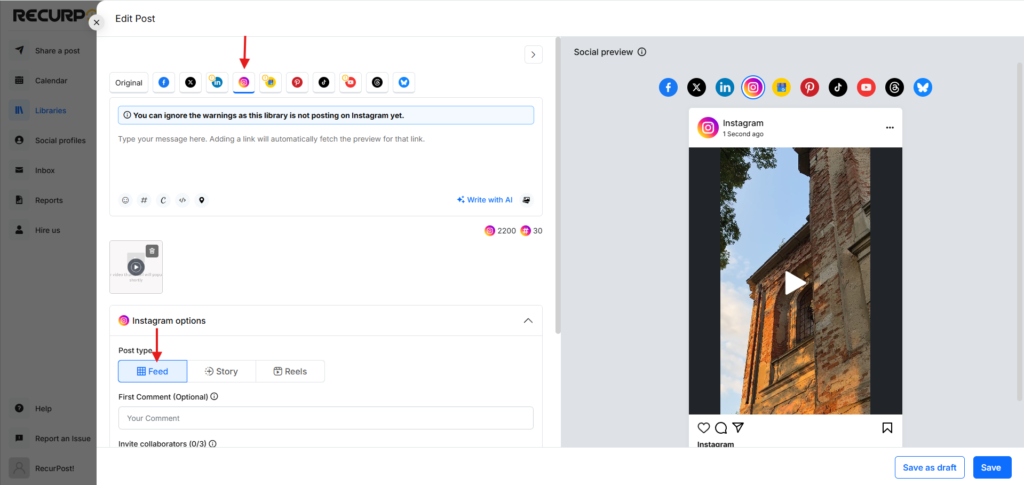Viewport: 1024px width, 485px height.
Task: Click Save as draft
Action: 929,467
